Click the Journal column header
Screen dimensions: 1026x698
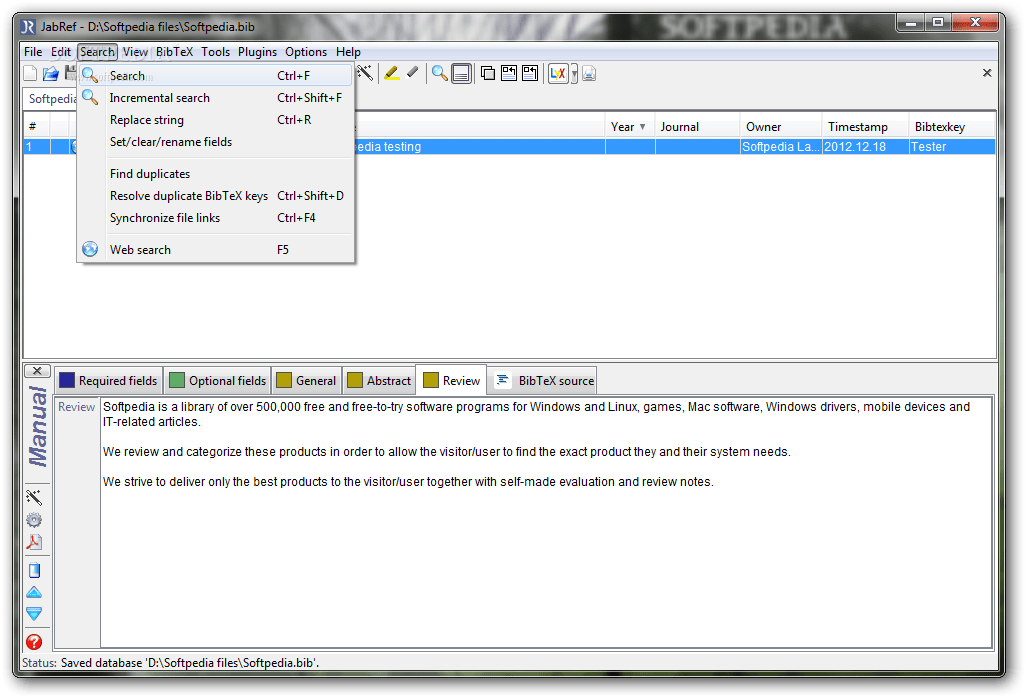pyautogui.click(x=697, y=127)
